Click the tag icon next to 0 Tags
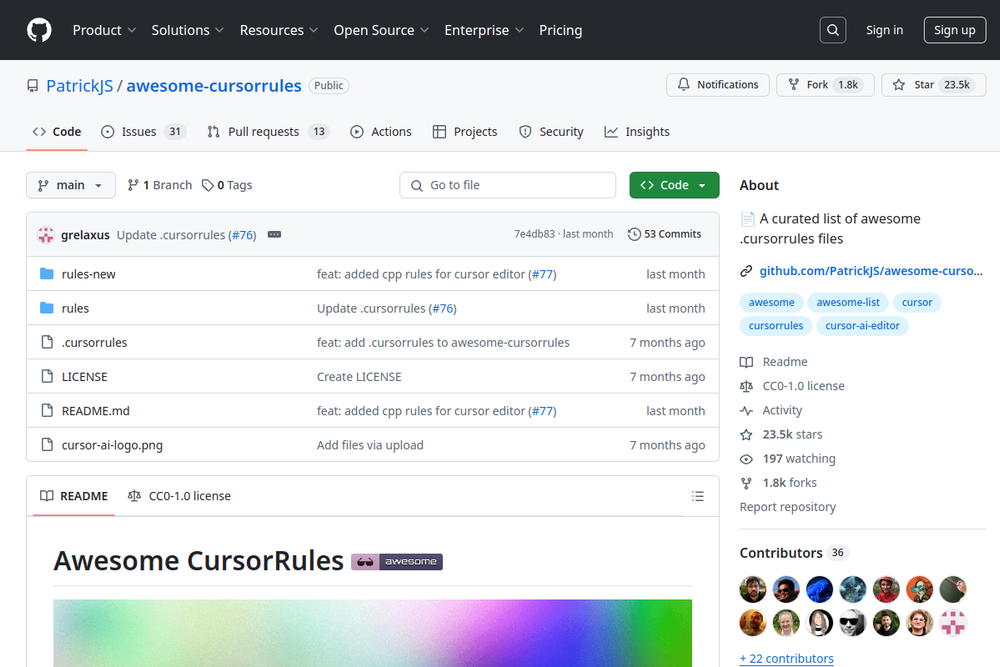The width and height of the screenshot is (1000, 667). click(x=207, y=185)
